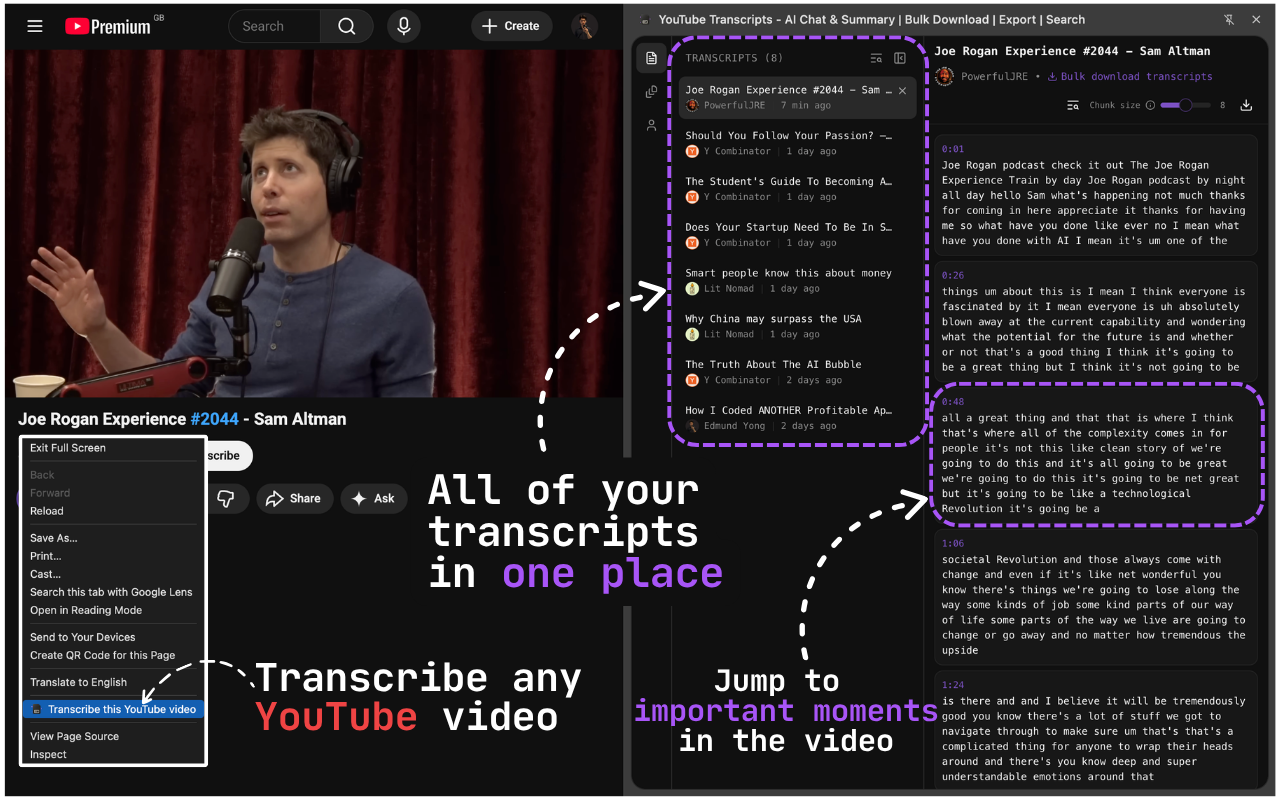This screenshot has width=1280, height=800.
Task: Collapse the transcripts list panel
Action: tap(900, 58)
